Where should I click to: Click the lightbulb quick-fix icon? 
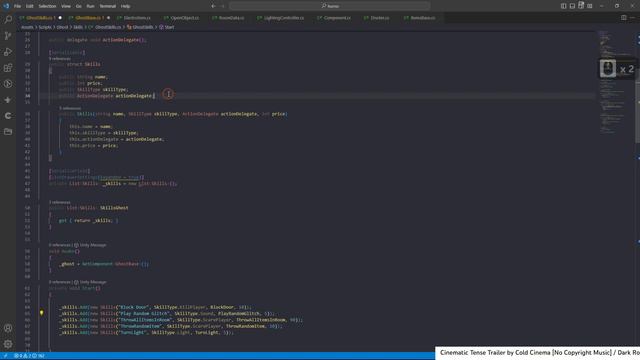pos(41,313)
